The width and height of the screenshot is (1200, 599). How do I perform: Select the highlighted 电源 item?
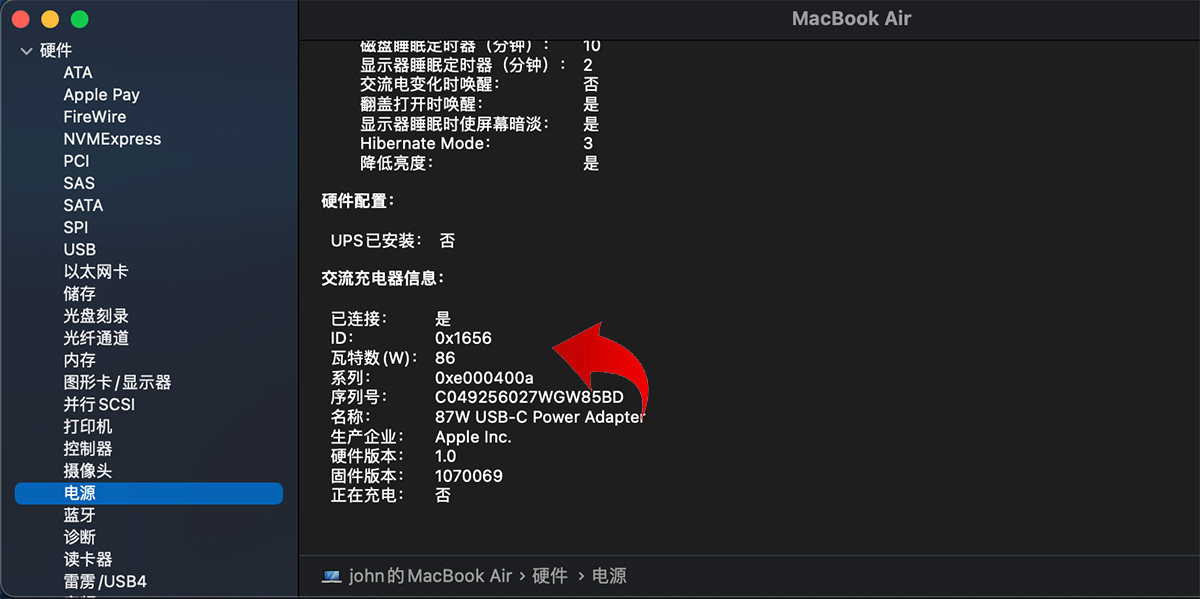[x=80, y=493]
